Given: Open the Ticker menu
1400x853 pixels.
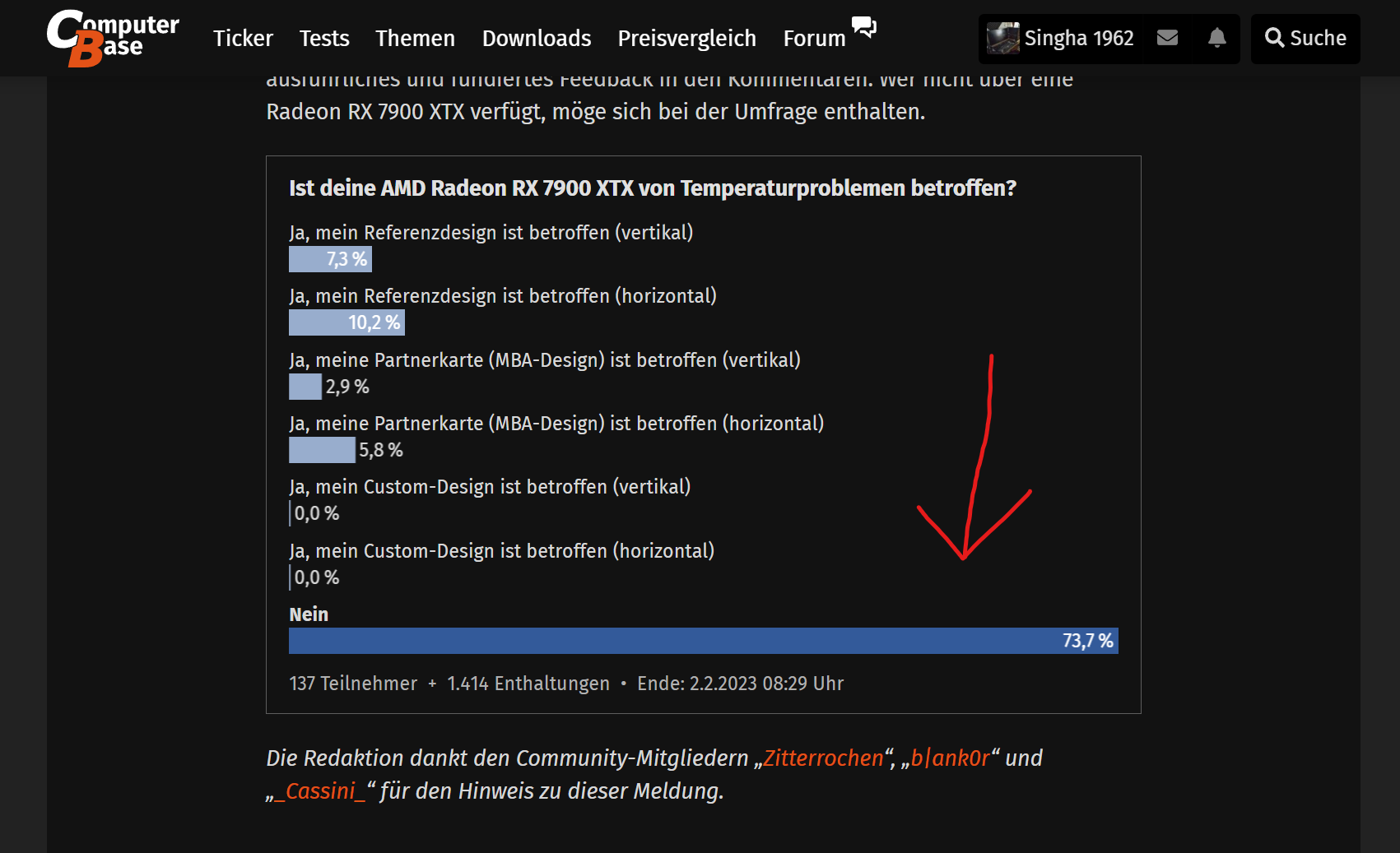Looking at the screenshot, I should pyautogui.click(x=243, y=39).
